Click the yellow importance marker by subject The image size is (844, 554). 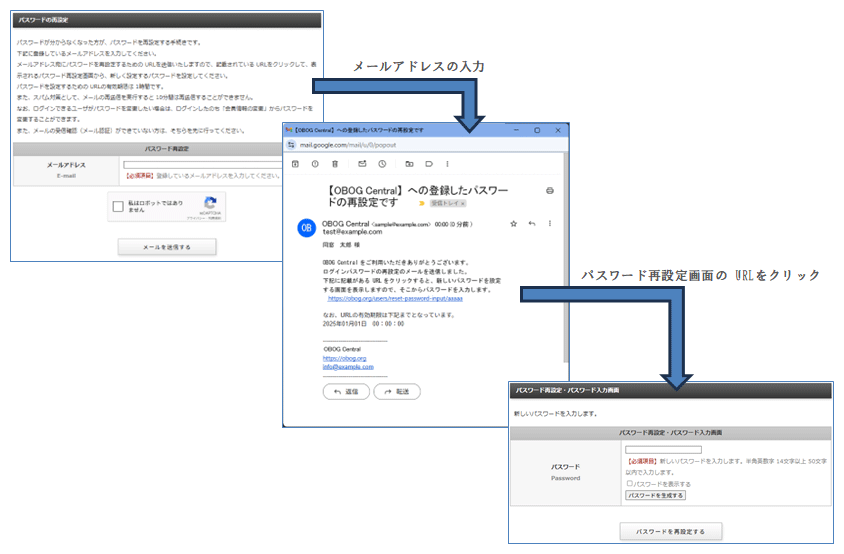[x=422, y=204]
